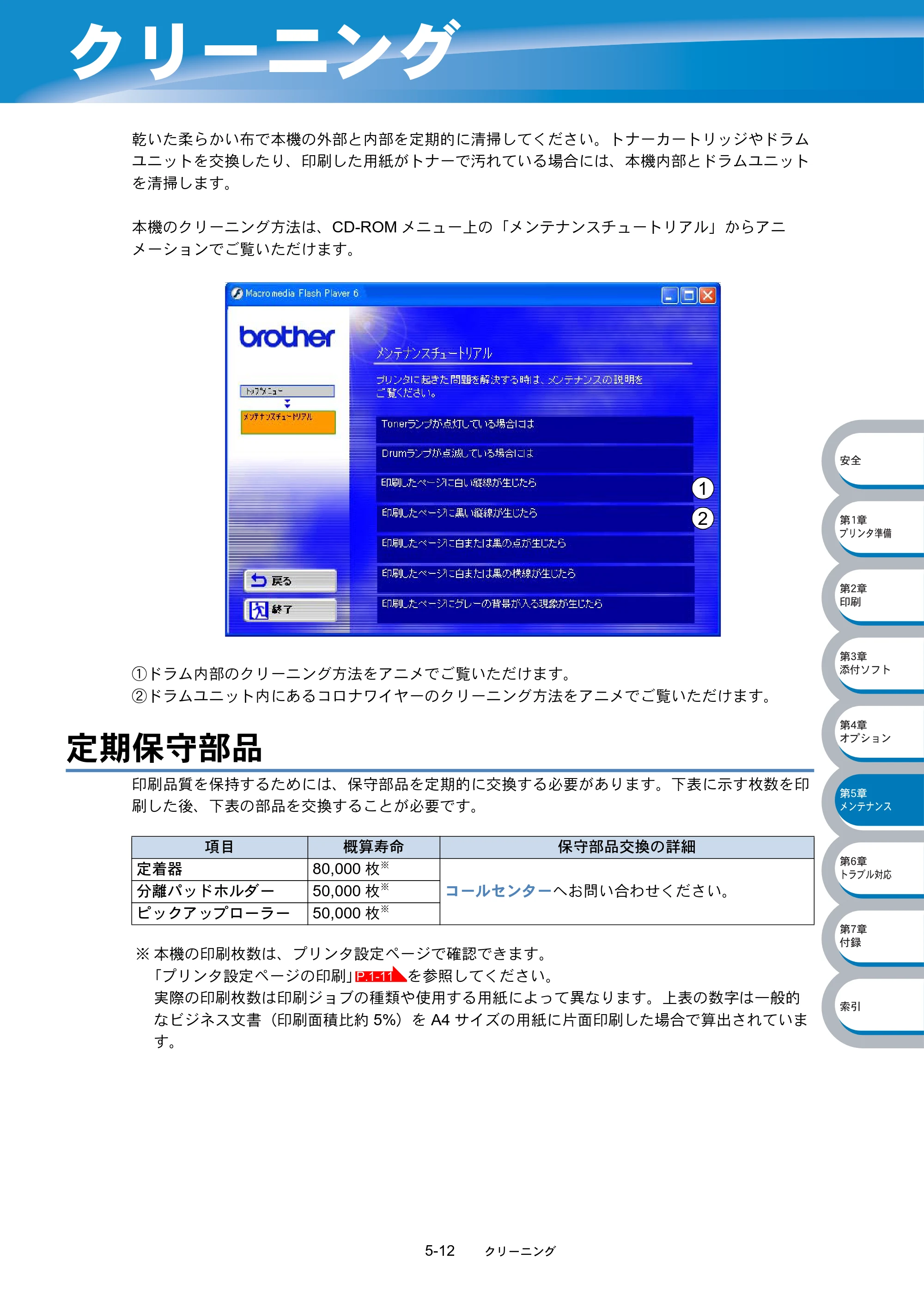Open グレーの背景が入る現象が生じたら item

535,609
